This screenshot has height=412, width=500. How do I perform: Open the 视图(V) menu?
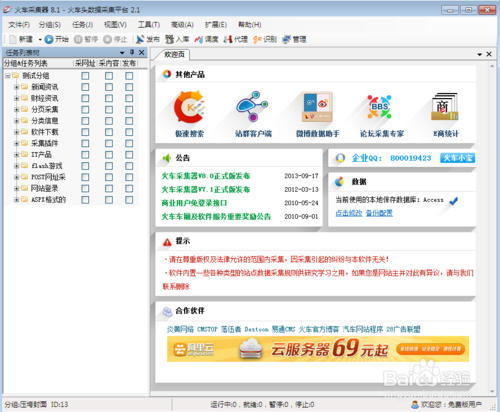tap(115, 25)
